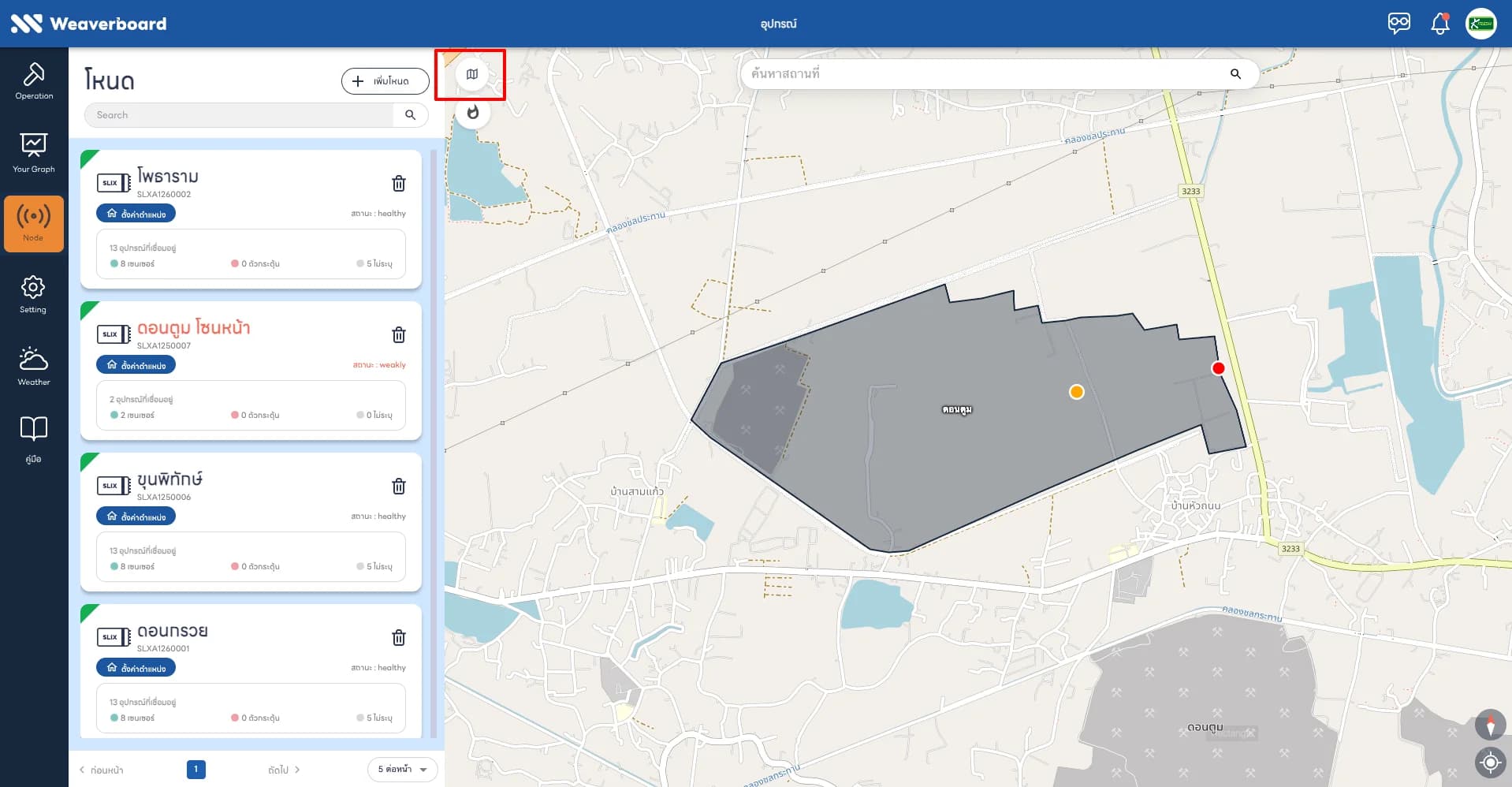Viewport: 1512px width, 787px height.
Task: Click the add node button
Action: (x=385, y=81)
